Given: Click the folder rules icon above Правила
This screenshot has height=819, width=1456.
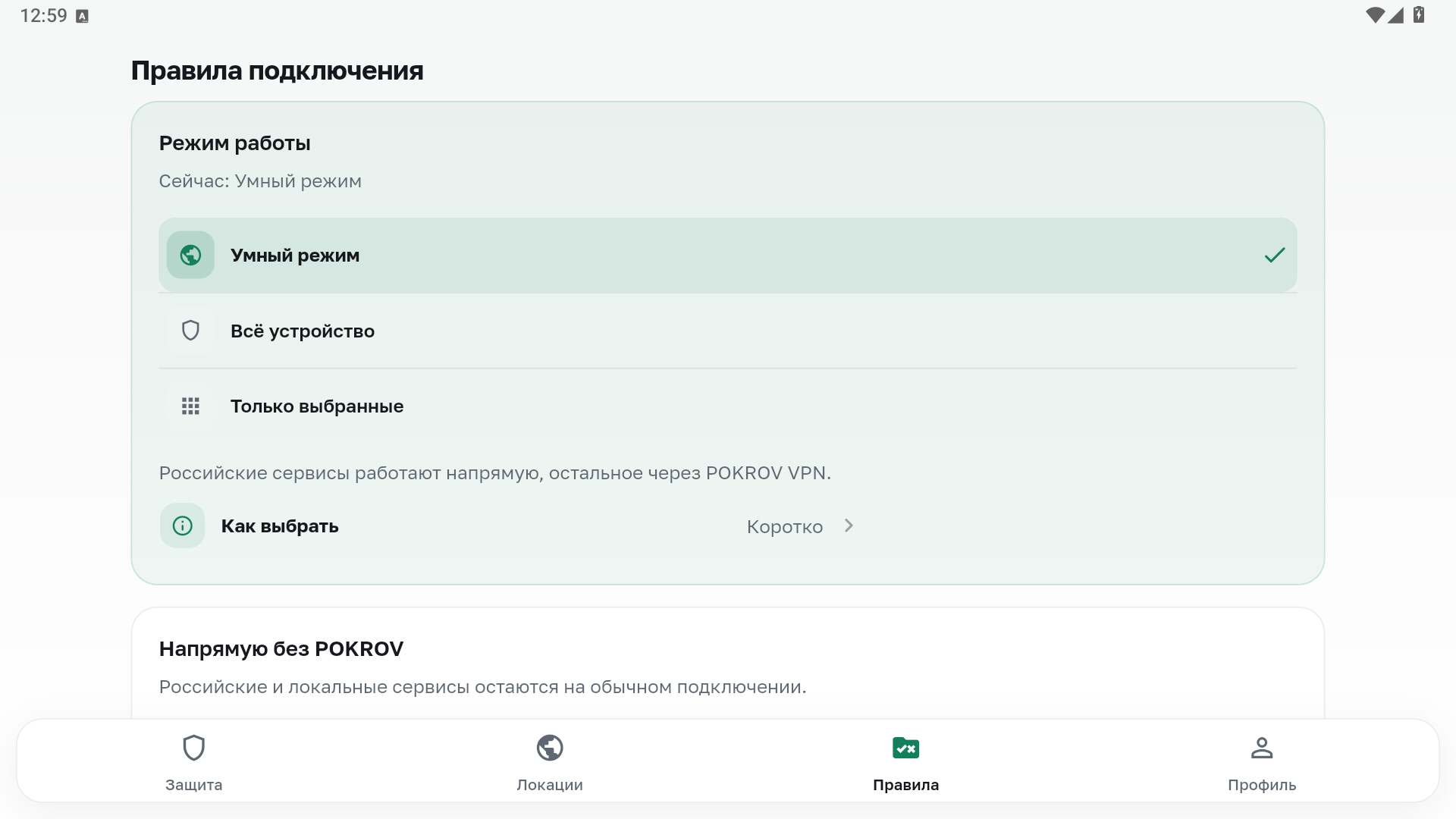Looking at the screenshot, I should point(906,748).
